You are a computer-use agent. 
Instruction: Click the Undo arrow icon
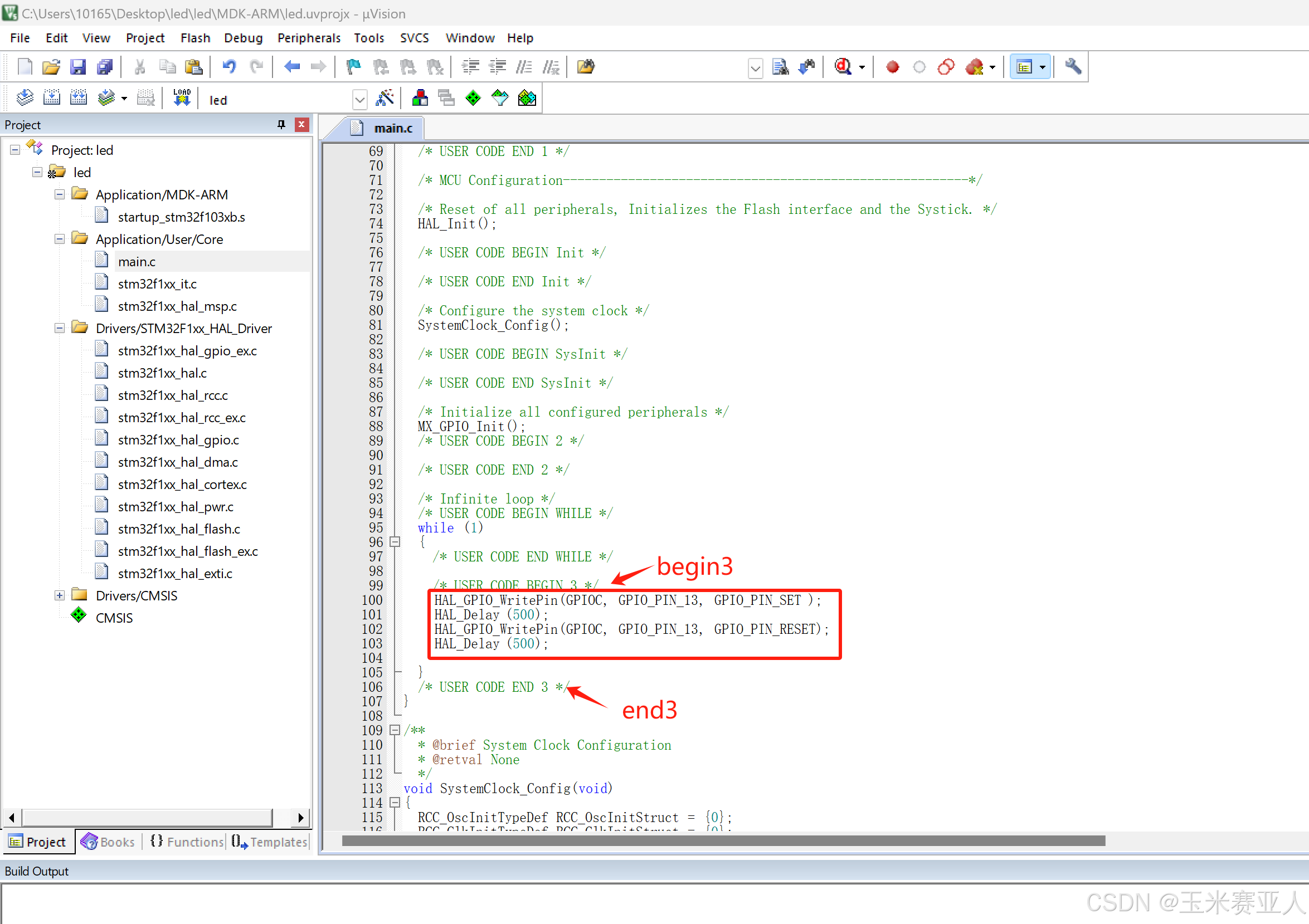(x=229, y=67)
